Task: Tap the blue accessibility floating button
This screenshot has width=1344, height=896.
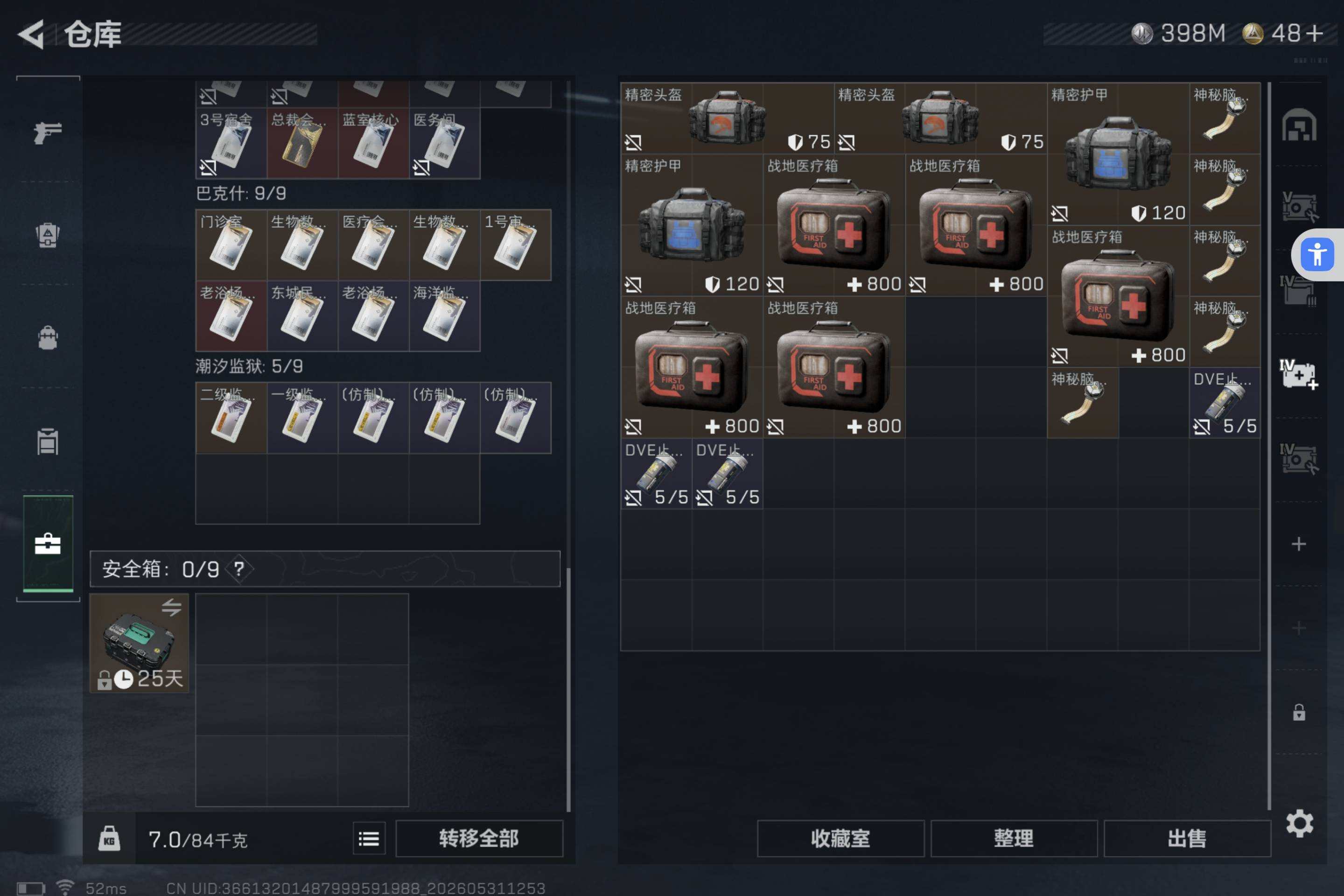Action: (1317, 254)
